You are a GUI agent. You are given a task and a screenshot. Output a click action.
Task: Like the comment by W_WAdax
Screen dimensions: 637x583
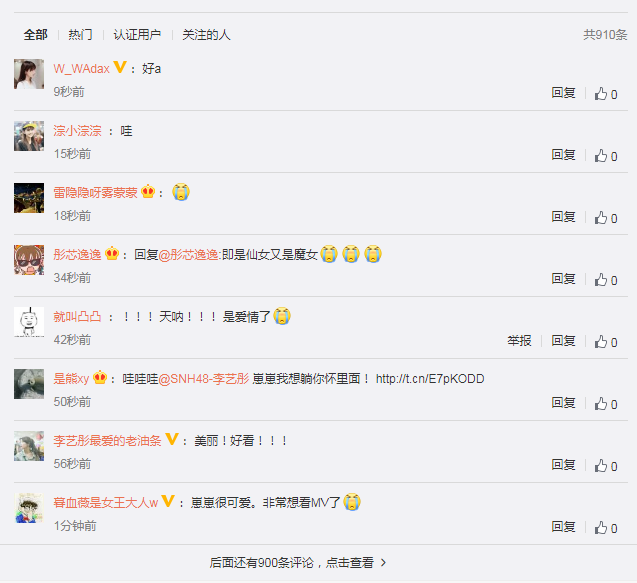point(606,94)
